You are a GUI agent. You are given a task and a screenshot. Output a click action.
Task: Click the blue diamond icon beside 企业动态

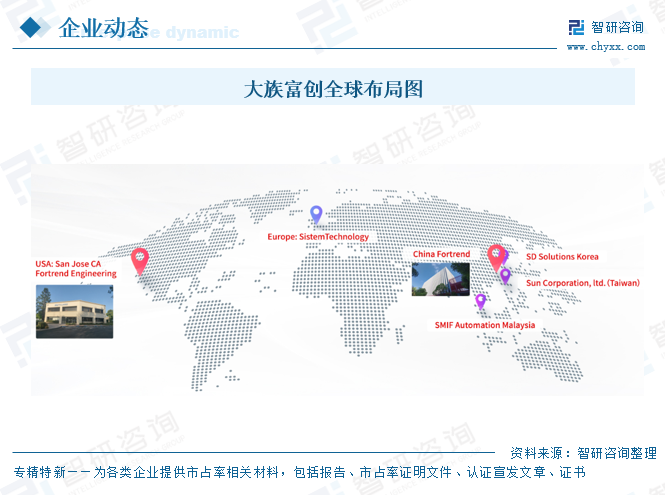pyautogui.click(x=30, y=28)
